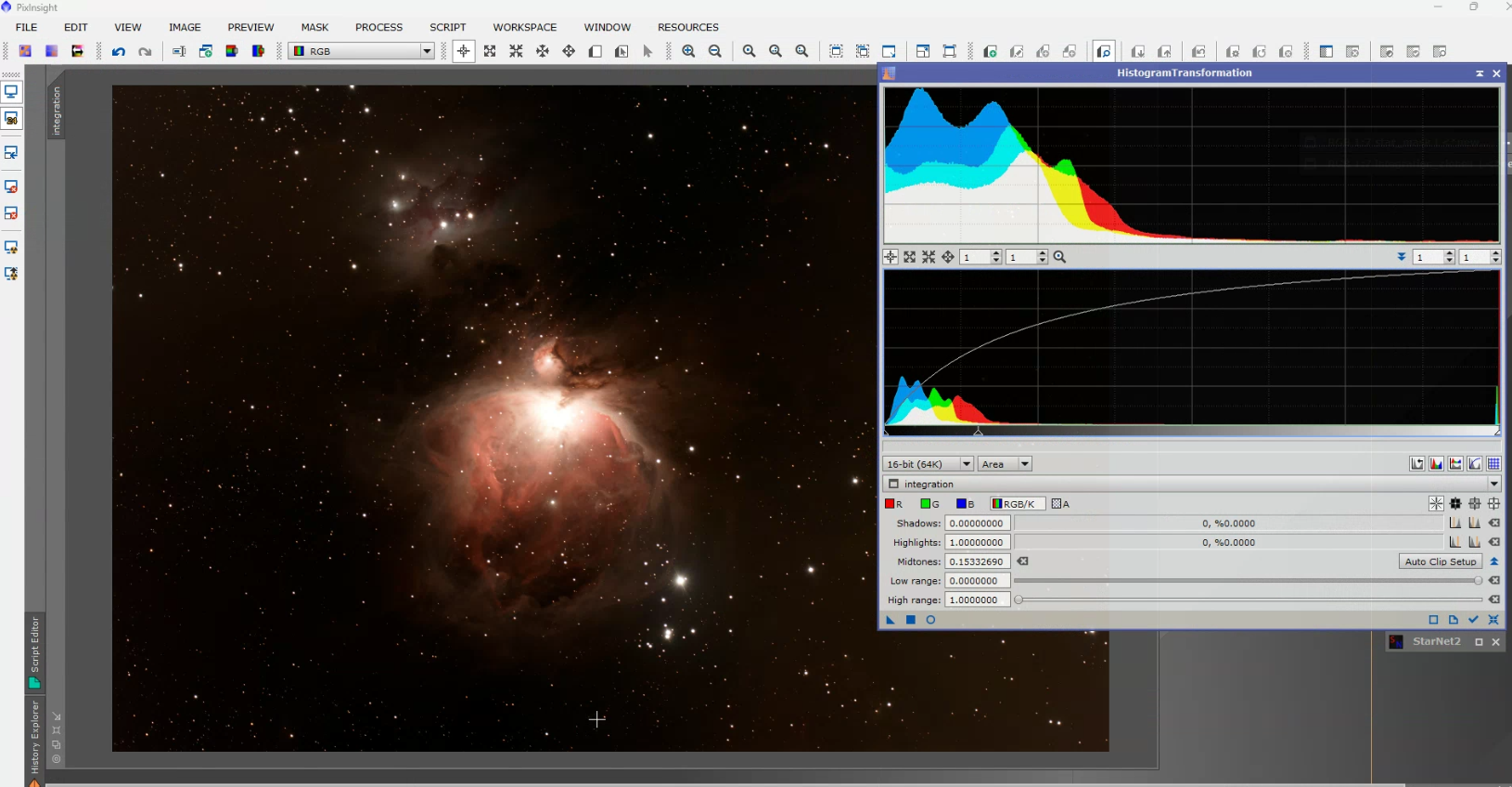Open the History Explorer side tab
This screenshot has height=787, width=1512.
point(35,741)
